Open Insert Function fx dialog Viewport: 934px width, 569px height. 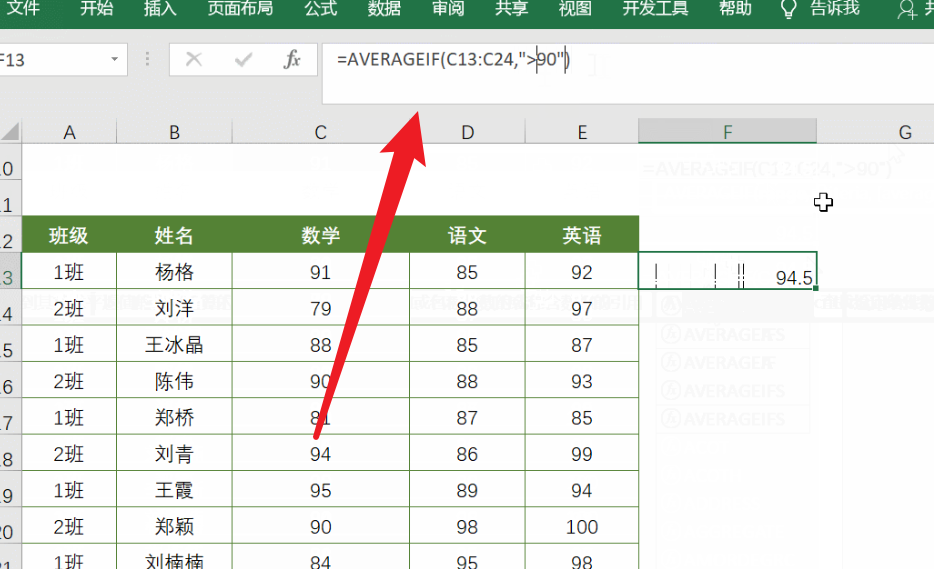pos(292,59)
